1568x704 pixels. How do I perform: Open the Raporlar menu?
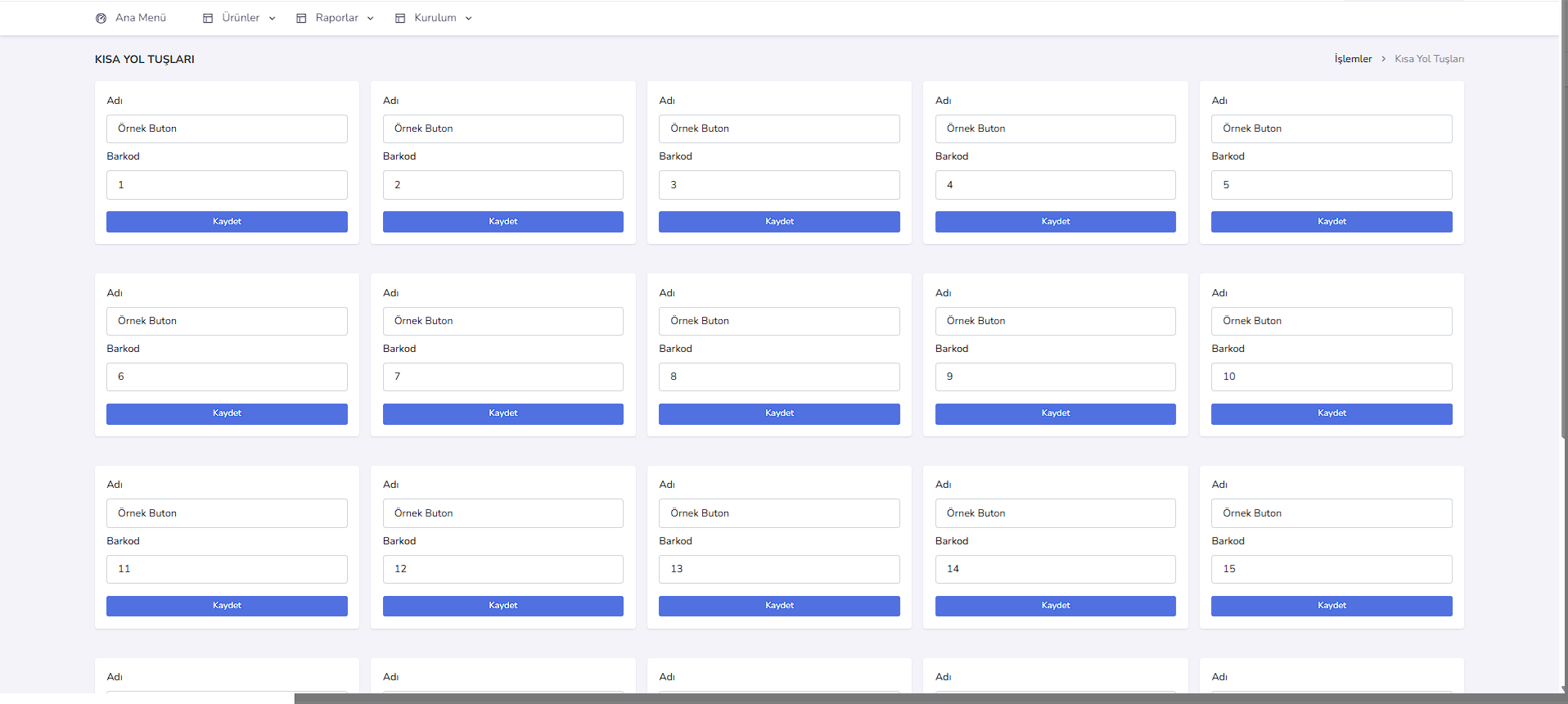click(x=336, y=18)
